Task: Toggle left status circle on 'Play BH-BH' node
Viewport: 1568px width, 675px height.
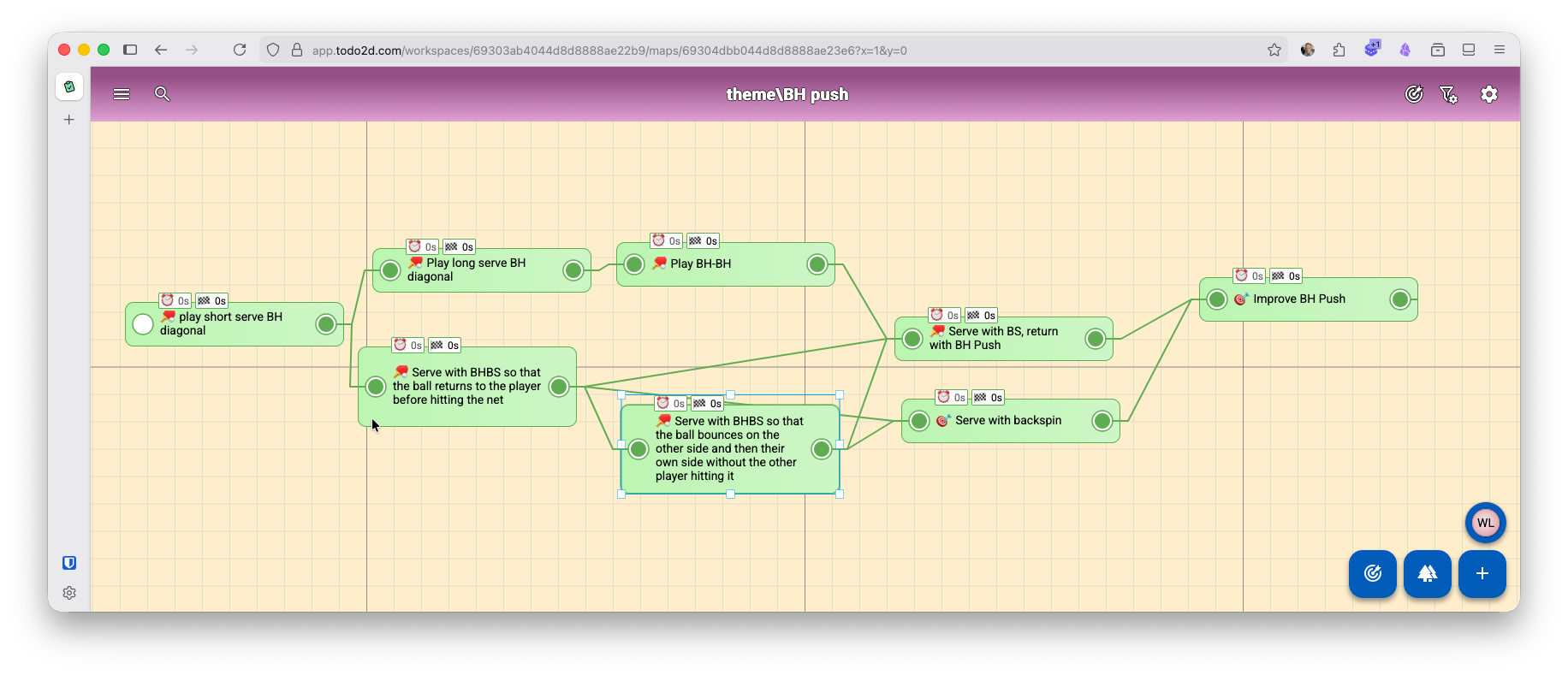Action: click(x=634, y=264)
